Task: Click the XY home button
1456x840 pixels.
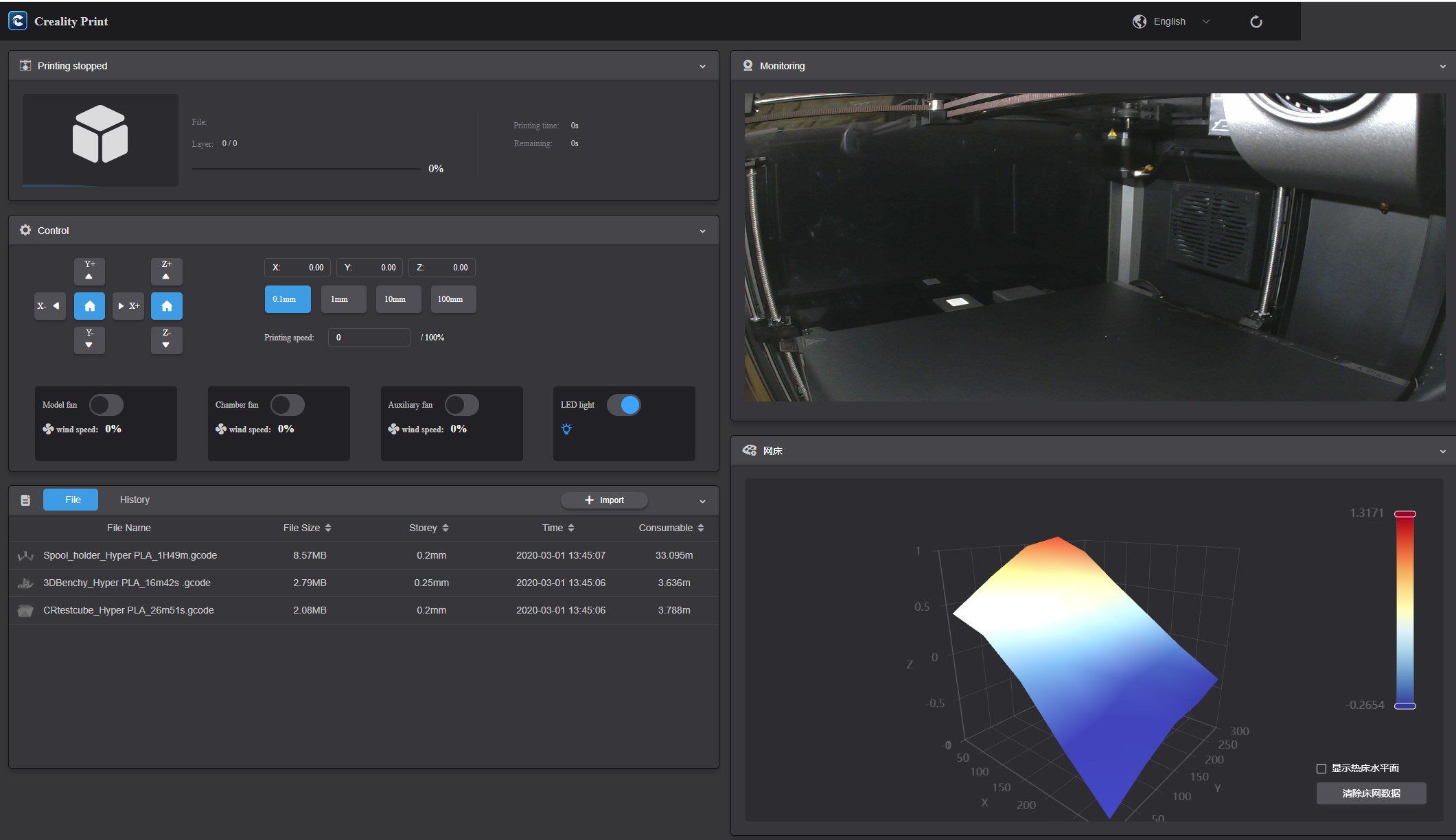Action: click(89, 306)
